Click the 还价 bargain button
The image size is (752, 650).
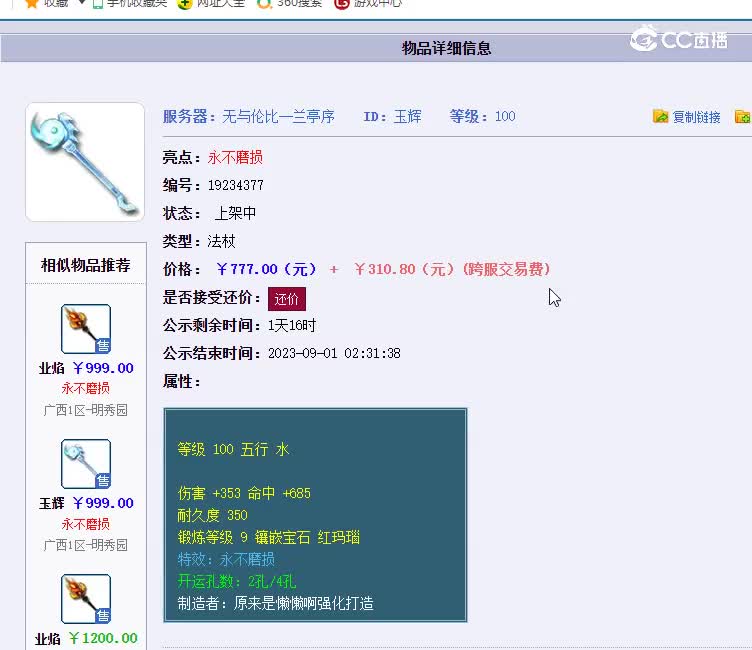[x=286, y=299]
